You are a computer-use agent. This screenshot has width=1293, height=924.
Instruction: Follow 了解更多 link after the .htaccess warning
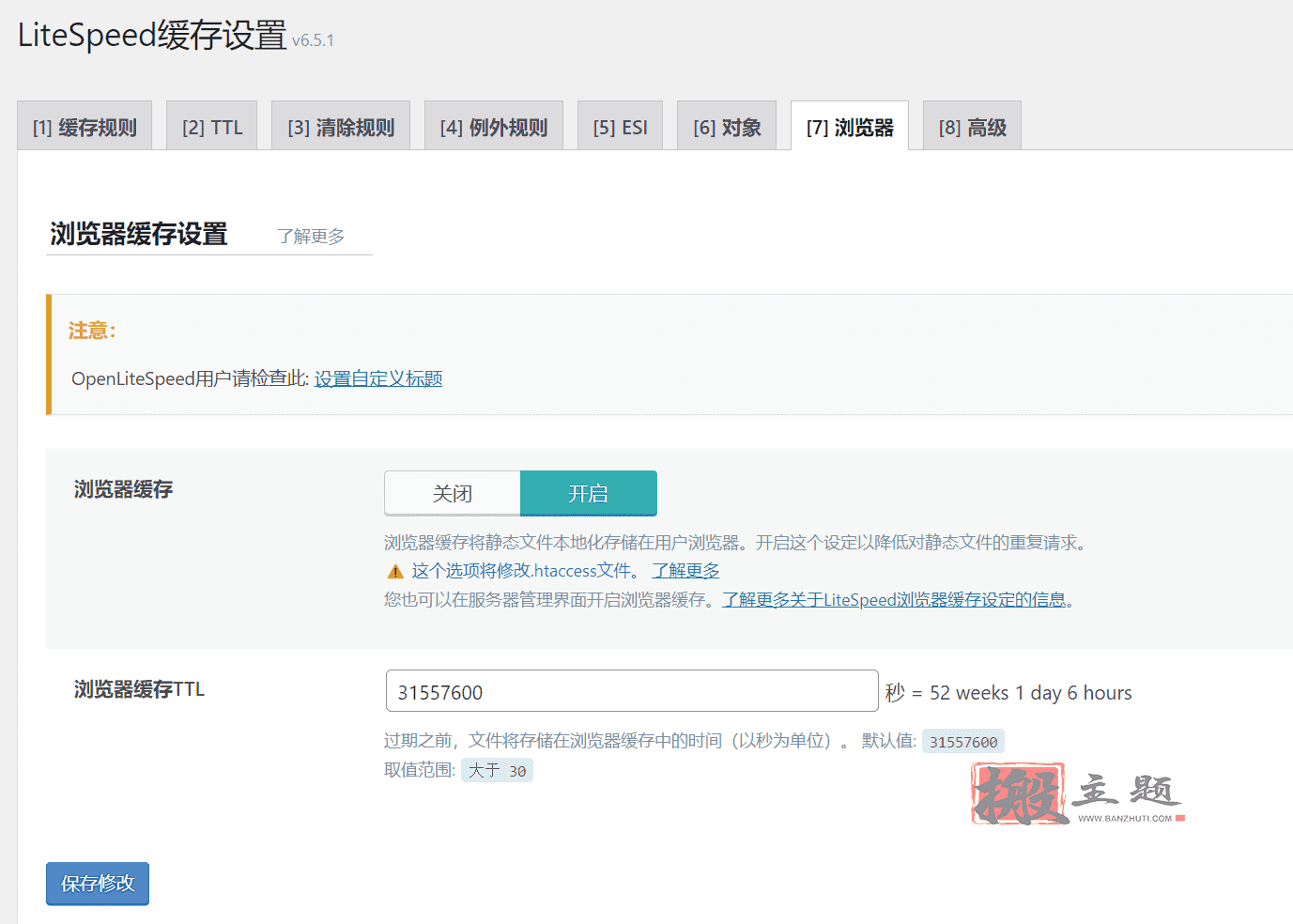[686, 571]
